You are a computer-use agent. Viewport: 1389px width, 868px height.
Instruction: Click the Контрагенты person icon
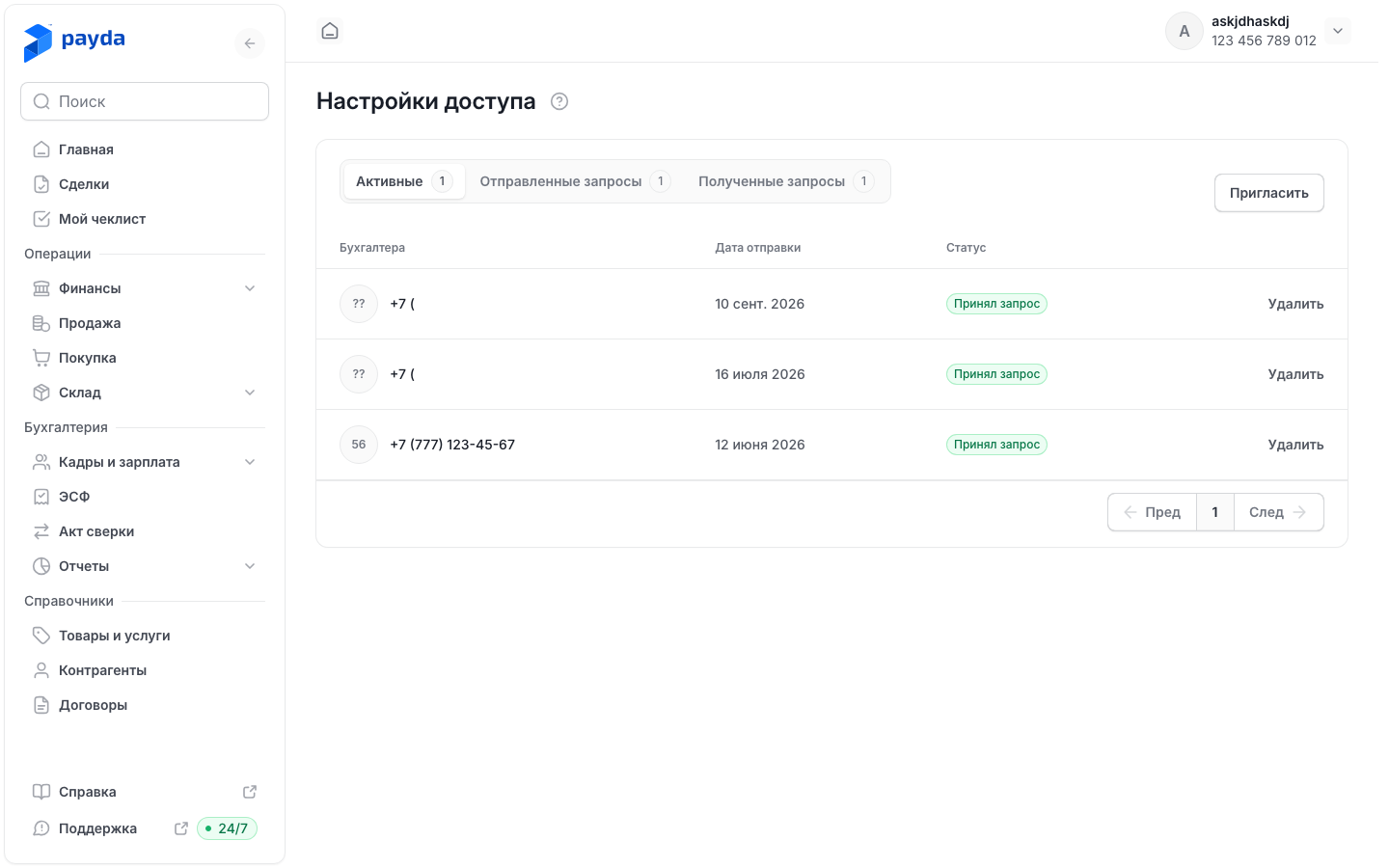coord(41,670)
